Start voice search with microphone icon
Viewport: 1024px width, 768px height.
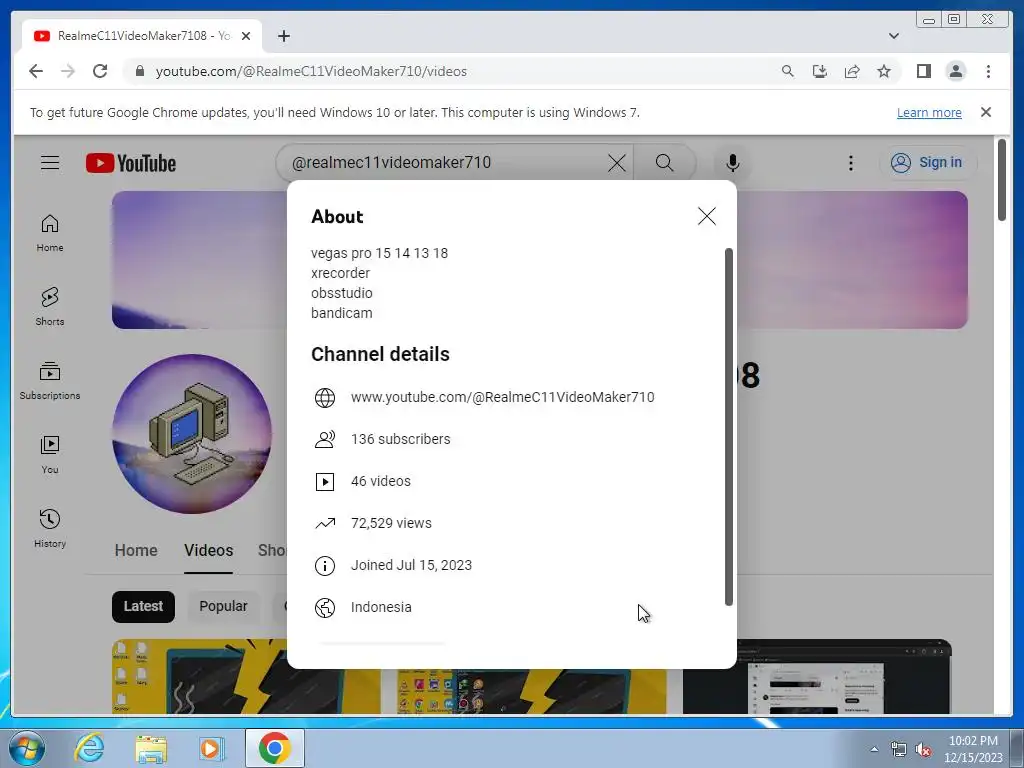click(733, 163)
